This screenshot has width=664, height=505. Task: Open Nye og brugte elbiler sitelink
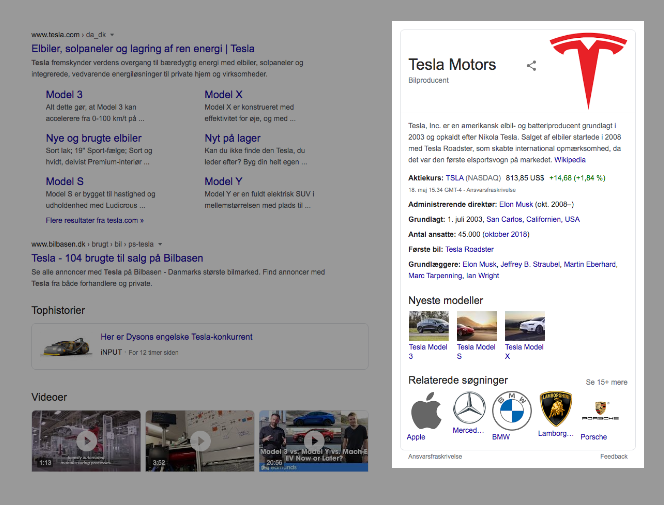(94, 138)
